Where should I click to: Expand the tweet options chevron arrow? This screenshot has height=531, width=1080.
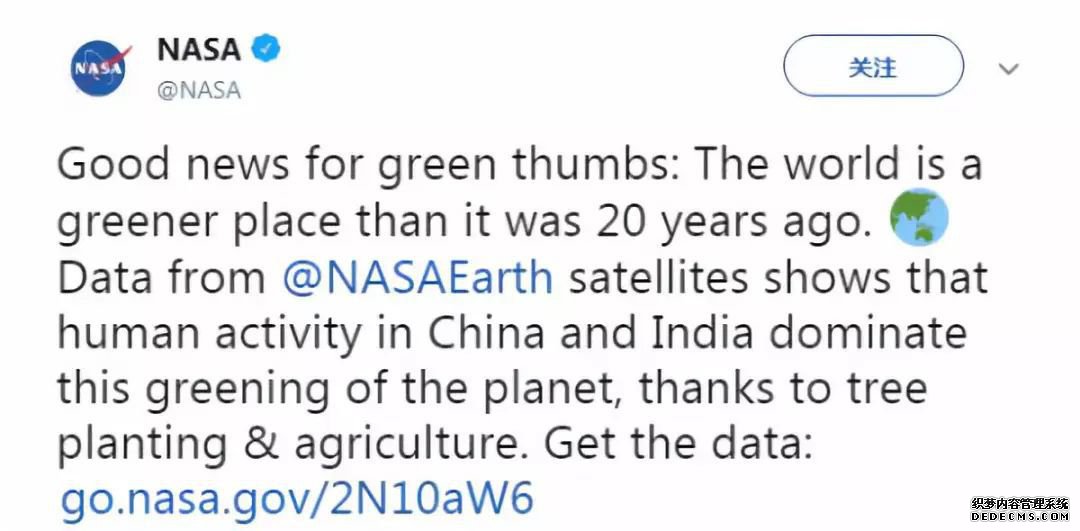[x=1008, y=69]
